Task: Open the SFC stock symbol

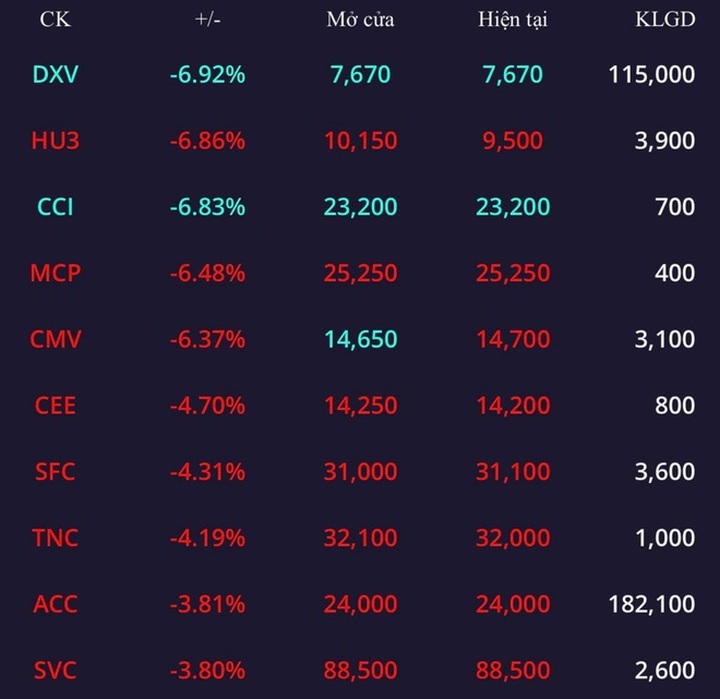Action: (55, 472)
